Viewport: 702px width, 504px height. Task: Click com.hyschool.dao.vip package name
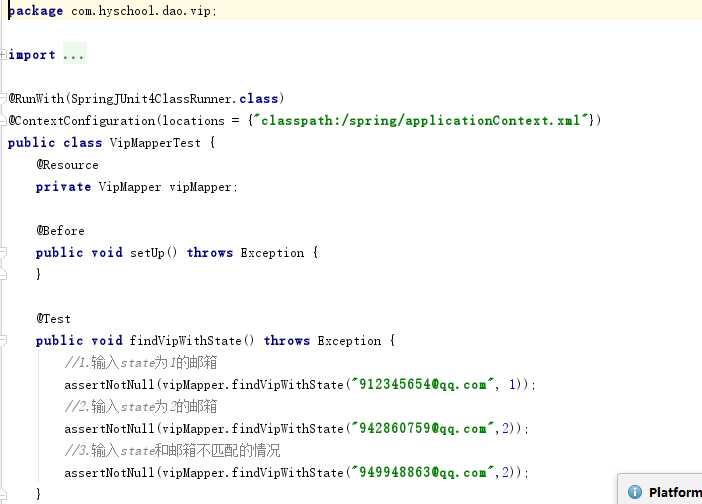(141, 11)
